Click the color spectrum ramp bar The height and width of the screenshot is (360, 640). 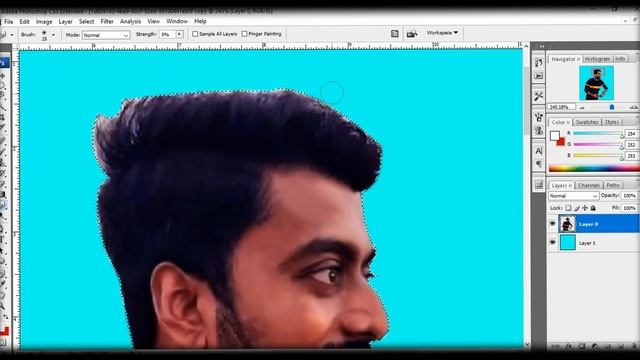coord(594,168)
